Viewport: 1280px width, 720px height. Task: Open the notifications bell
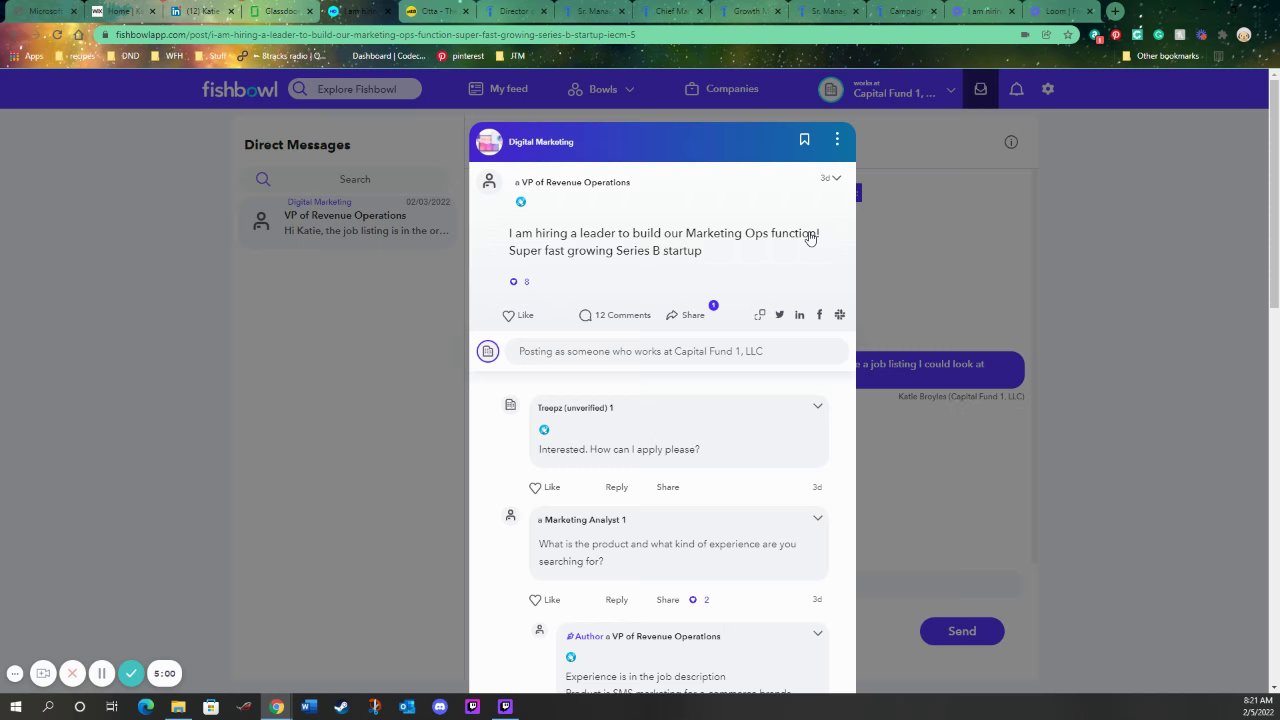pyautogui.click(x=1016, y=89)
